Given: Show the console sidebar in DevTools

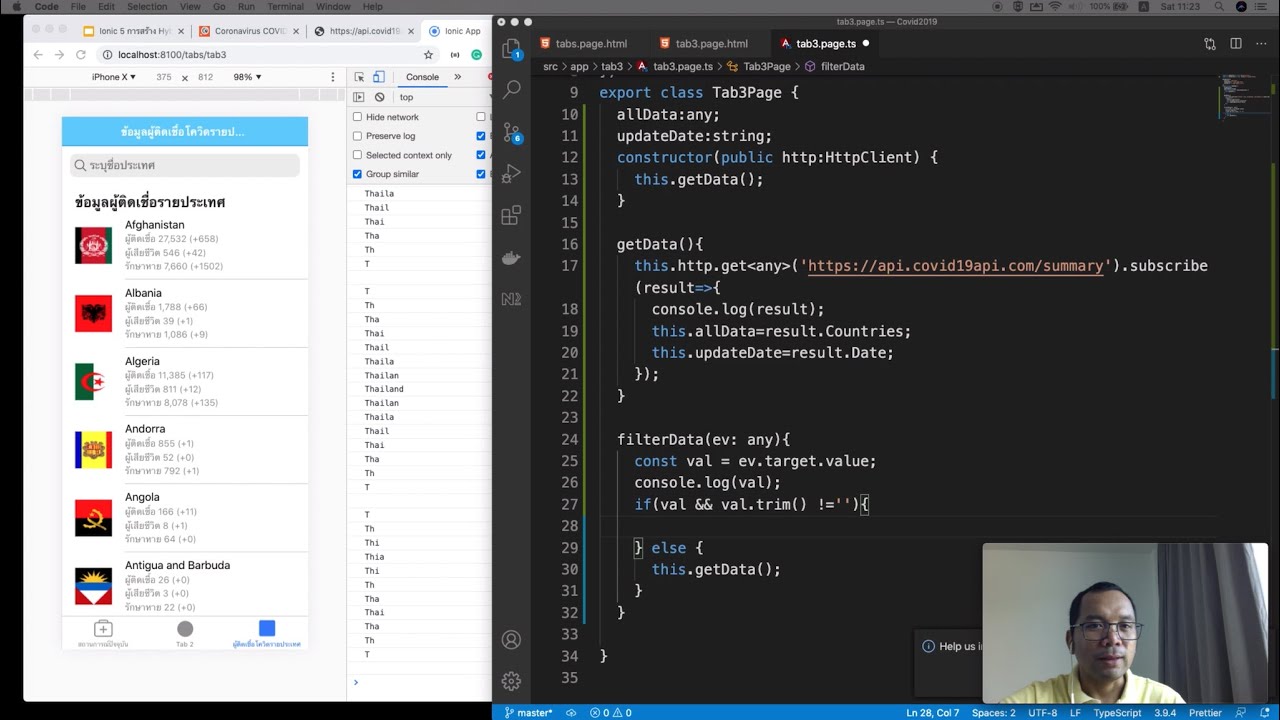Looking at the screenshot, I should tap(359, 97).
